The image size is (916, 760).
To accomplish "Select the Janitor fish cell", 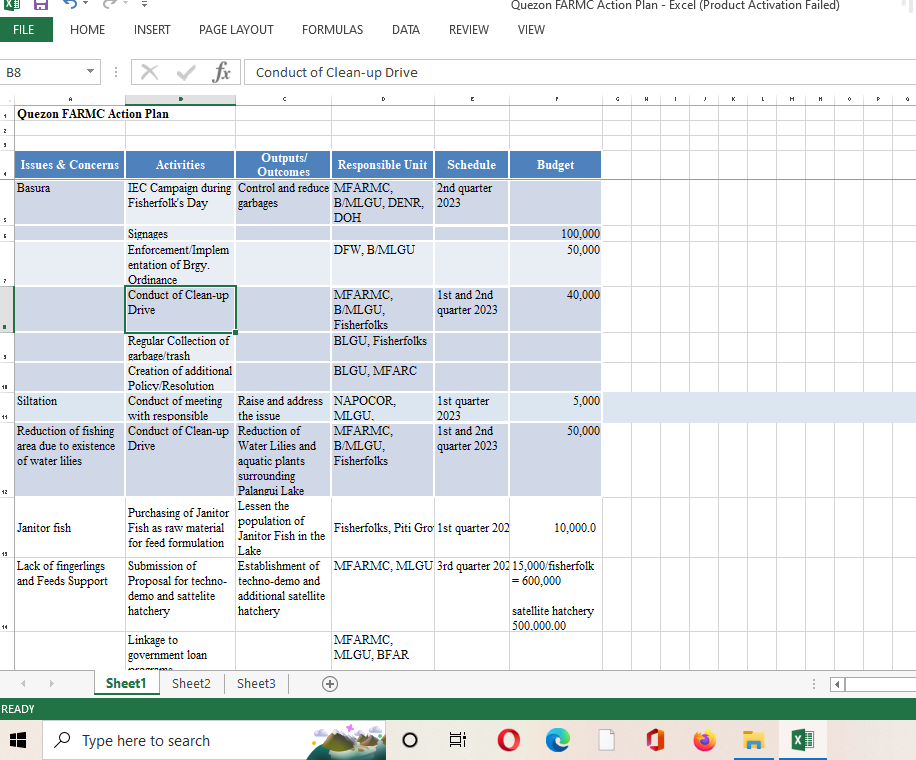I will coord(70,528).
